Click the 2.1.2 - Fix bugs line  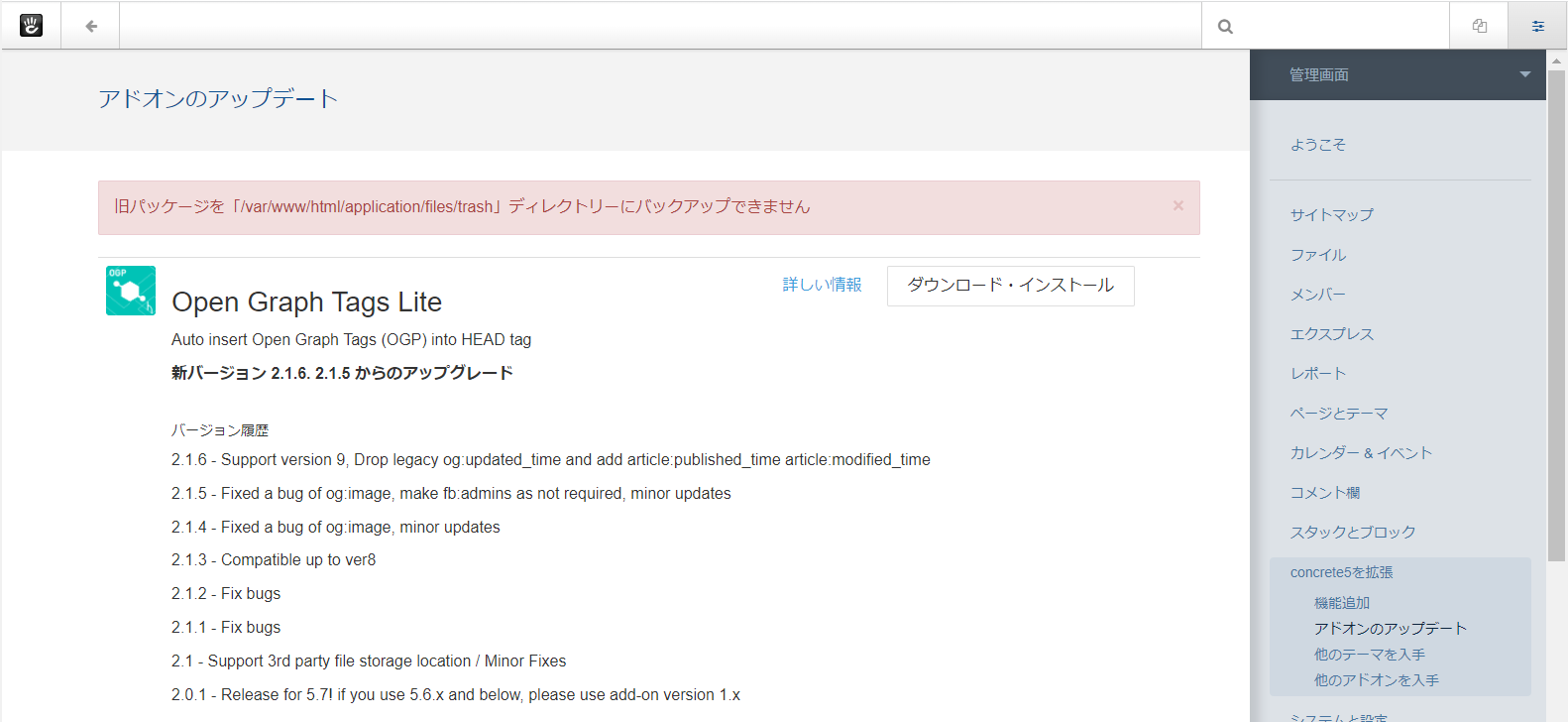(226, 594)
